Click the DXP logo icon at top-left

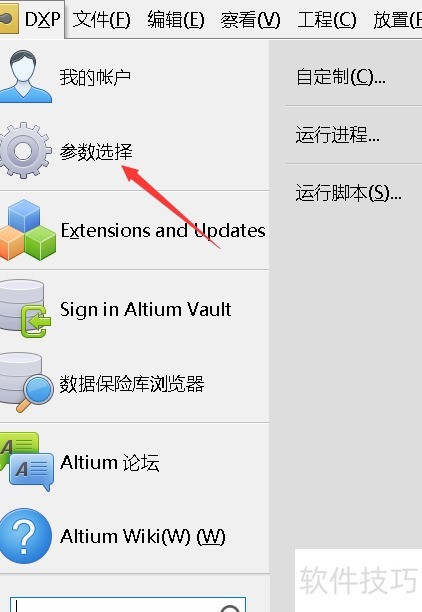(9, 19)
